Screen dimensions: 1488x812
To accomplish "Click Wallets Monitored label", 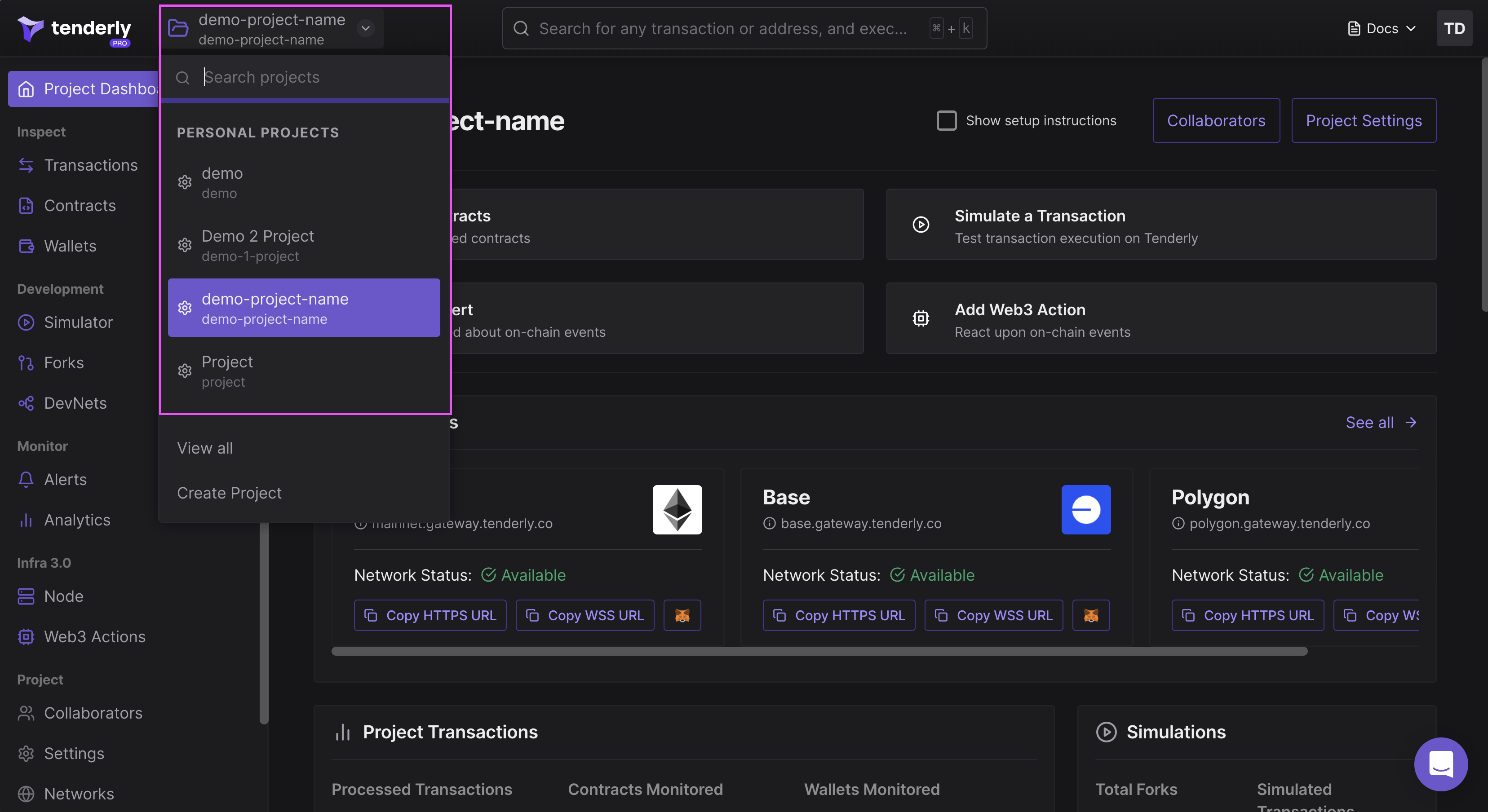I will point(872,790).
